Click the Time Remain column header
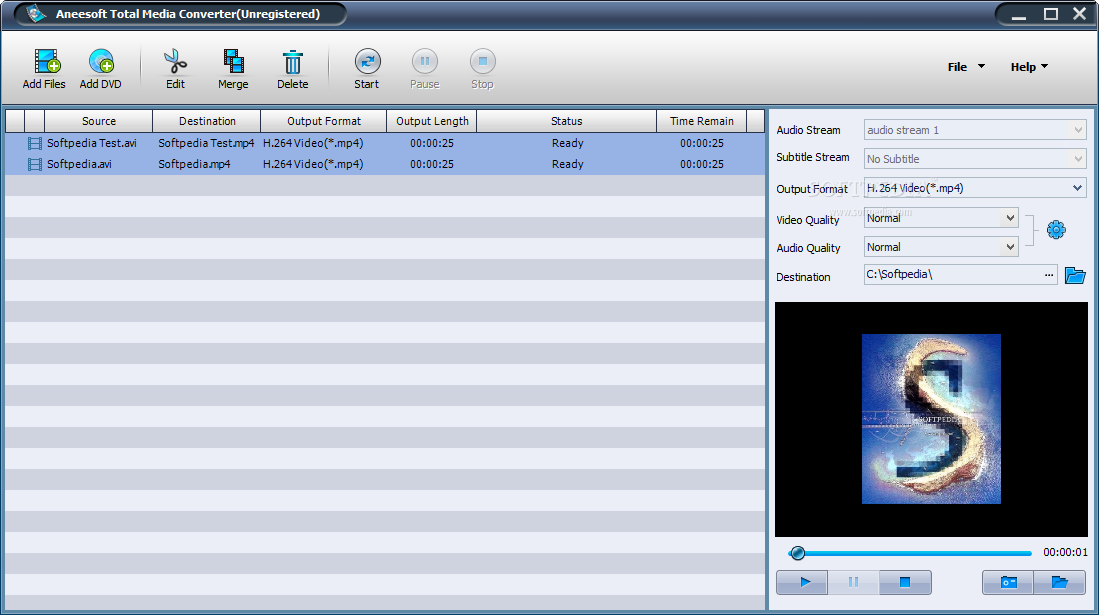This screenshot has width=1099, height=615. pos(702,121)
